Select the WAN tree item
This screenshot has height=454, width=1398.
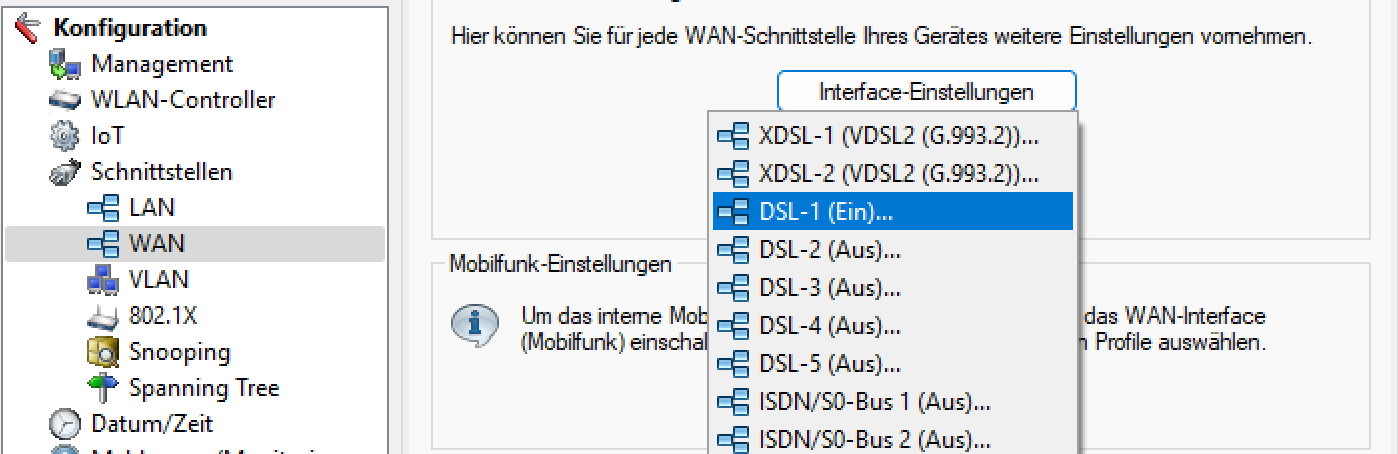[156, 244]
